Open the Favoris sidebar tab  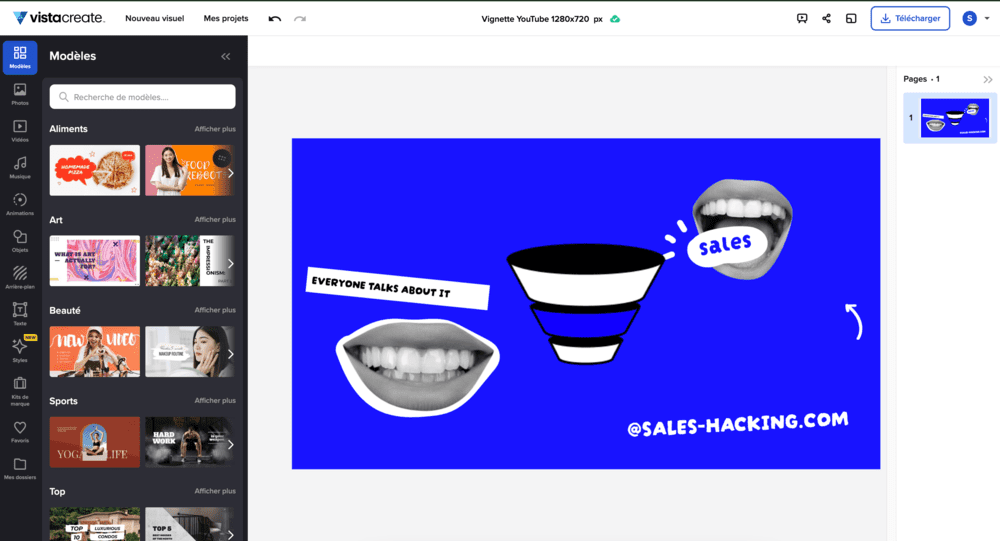point(20,432)
